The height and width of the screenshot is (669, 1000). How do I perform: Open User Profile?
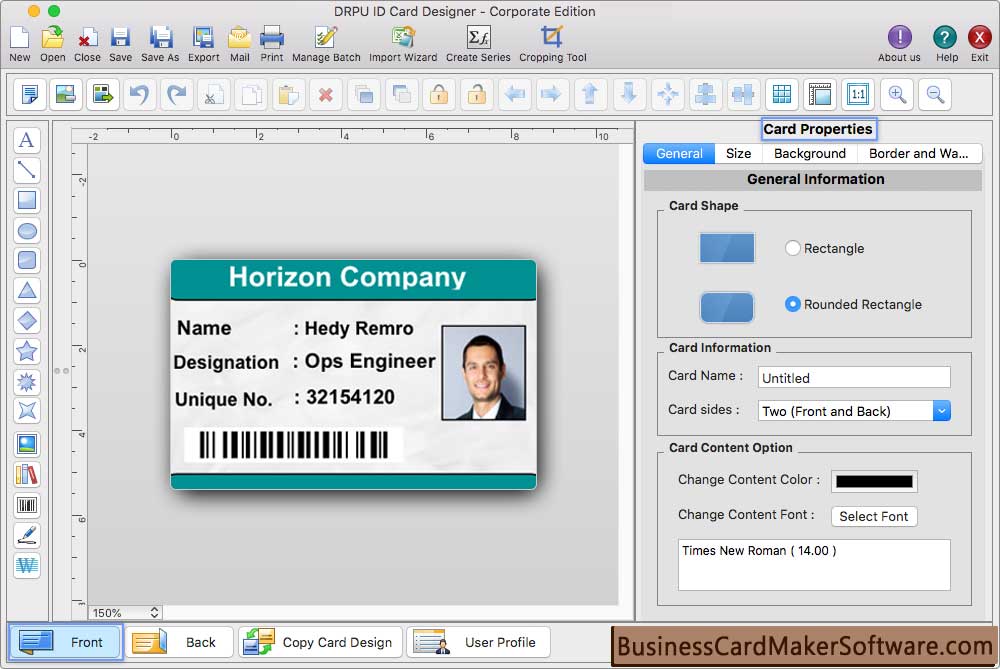pos(478,642)
